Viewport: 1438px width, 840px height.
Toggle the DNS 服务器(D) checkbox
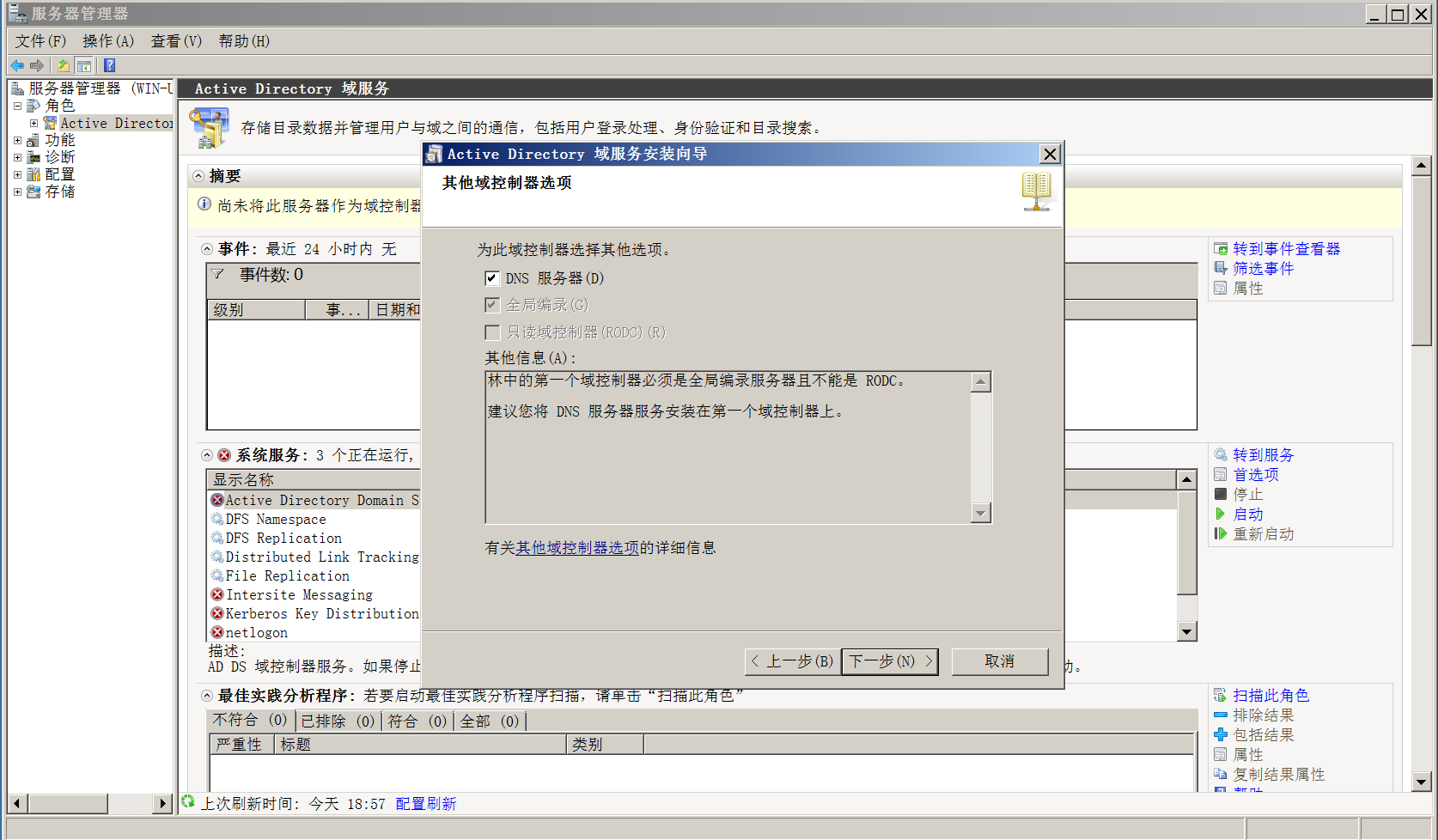pyautogui.click(x=492, y=278)
